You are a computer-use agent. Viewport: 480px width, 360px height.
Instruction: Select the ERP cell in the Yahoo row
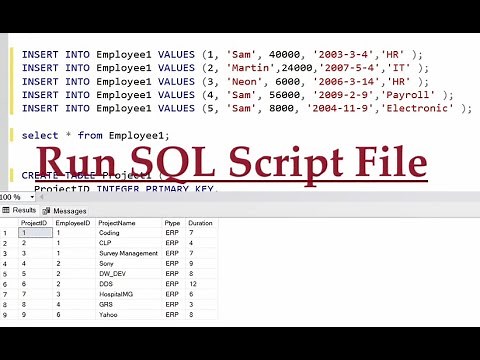pos(173,315)
